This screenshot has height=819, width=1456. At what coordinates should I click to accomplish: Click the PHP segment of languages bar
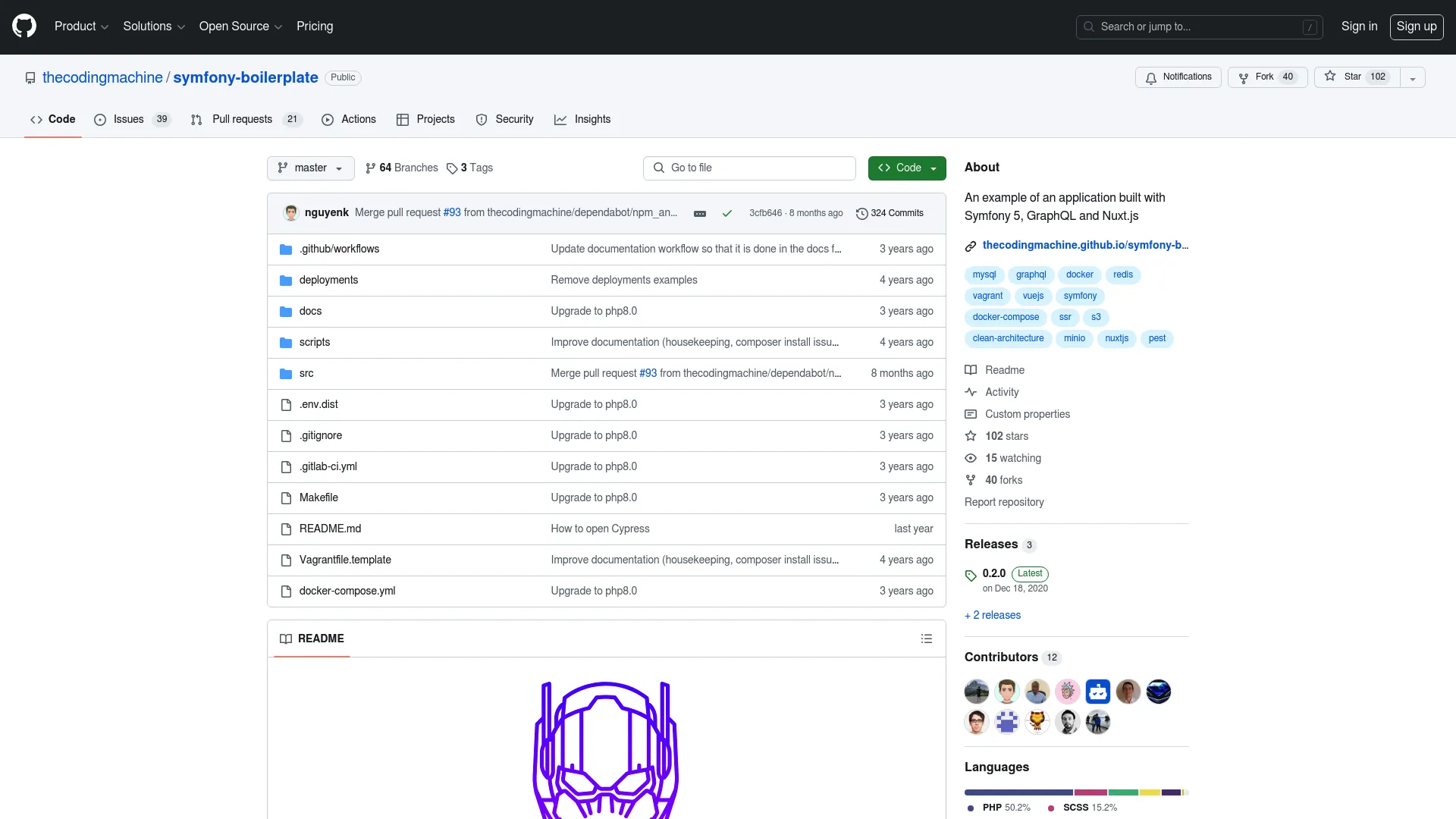[1018, 793]
